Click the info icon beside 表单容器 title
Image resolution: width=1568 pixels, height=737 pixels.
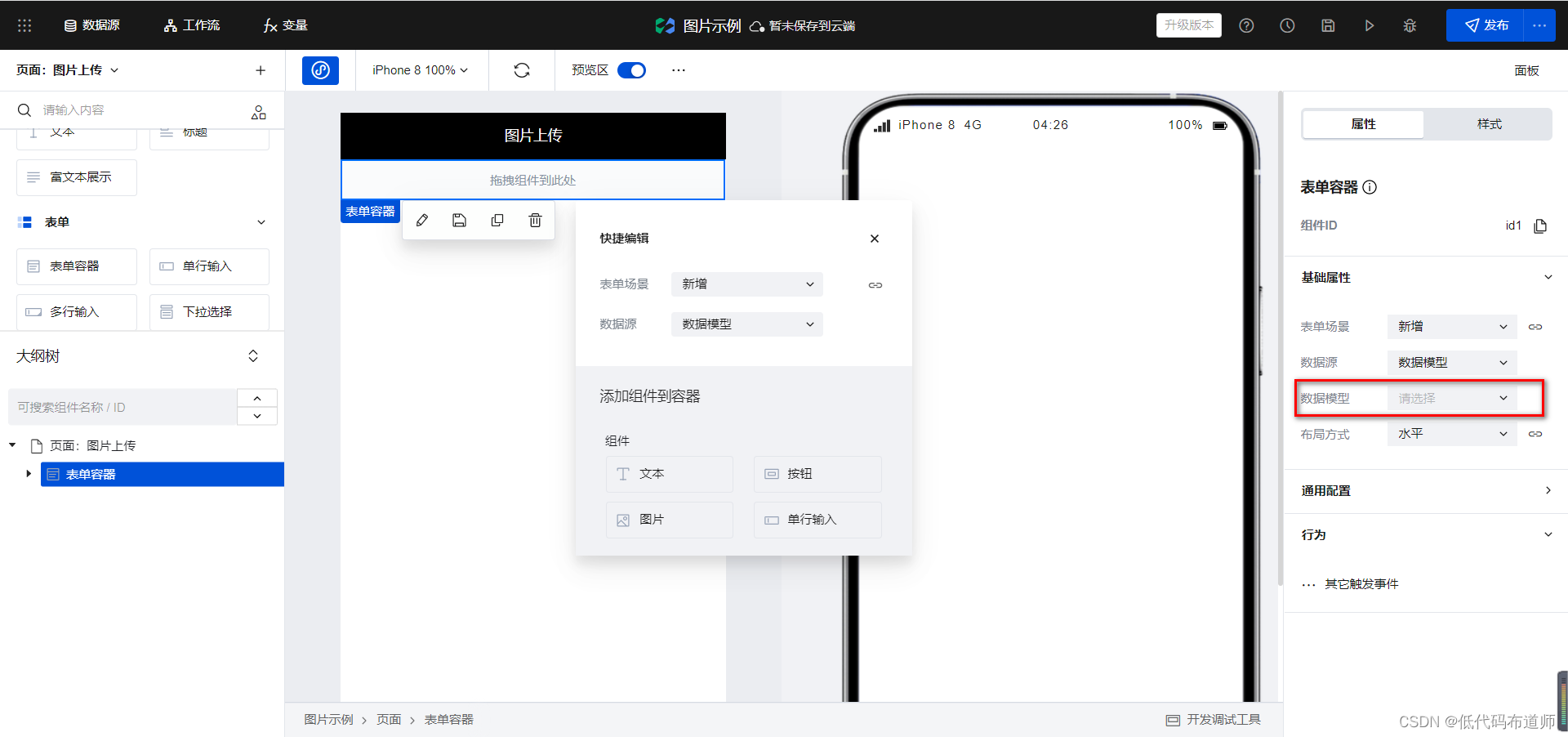pyautogui.click(x=1370, y=187)
